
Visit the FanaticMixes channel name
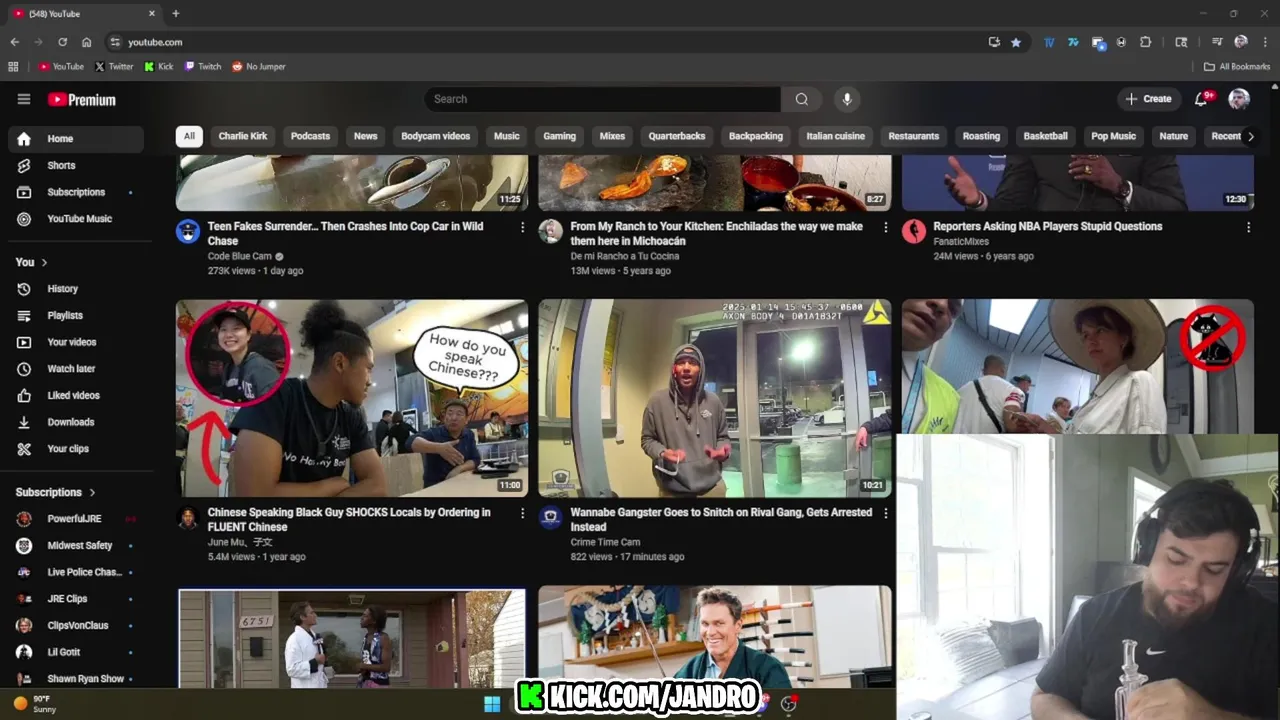(x=963, y=241)
